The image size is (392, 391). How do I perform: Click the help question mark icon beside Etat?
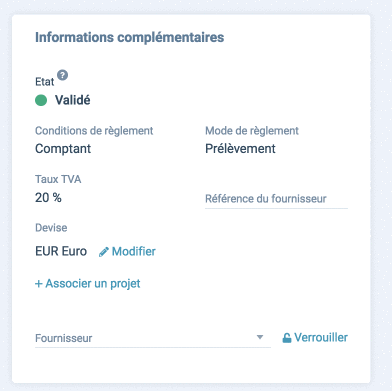62,75
